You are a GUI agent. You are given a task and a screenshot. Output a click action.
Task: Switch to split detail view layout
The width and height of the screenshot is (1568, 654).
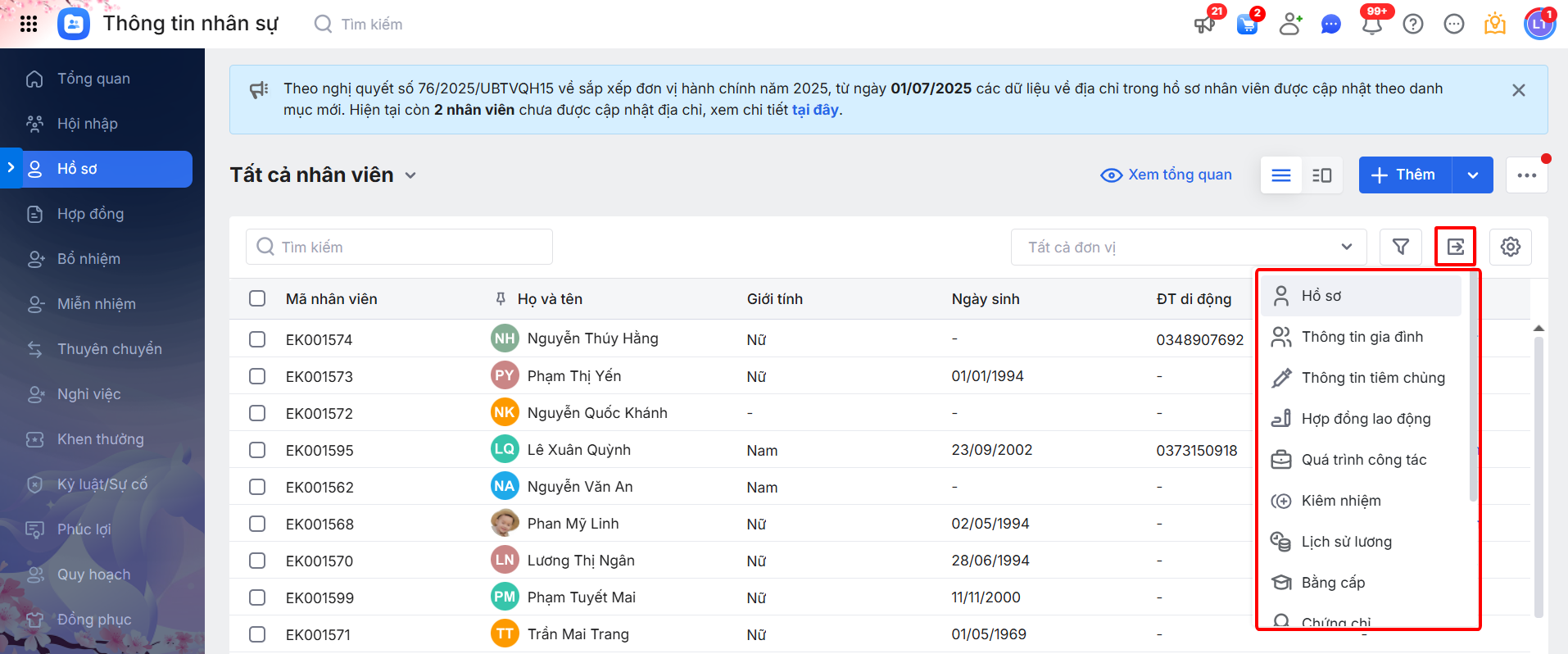(1321, 175)
